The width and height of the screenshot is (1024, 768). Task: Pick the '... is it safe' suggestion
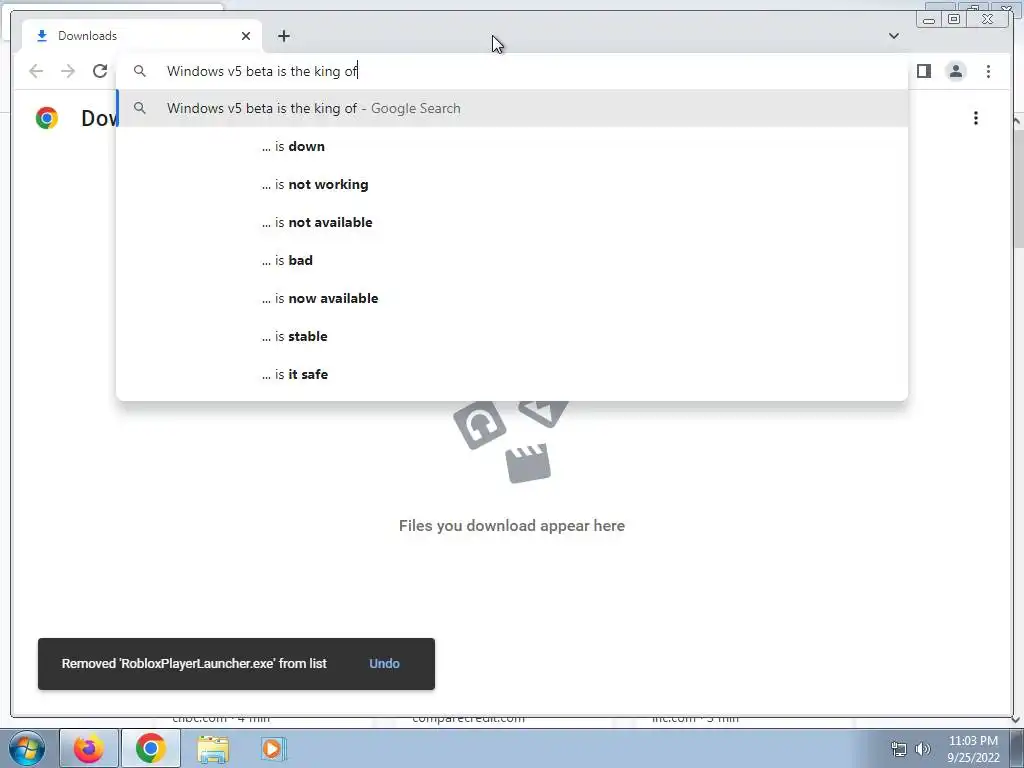point(512,374)
